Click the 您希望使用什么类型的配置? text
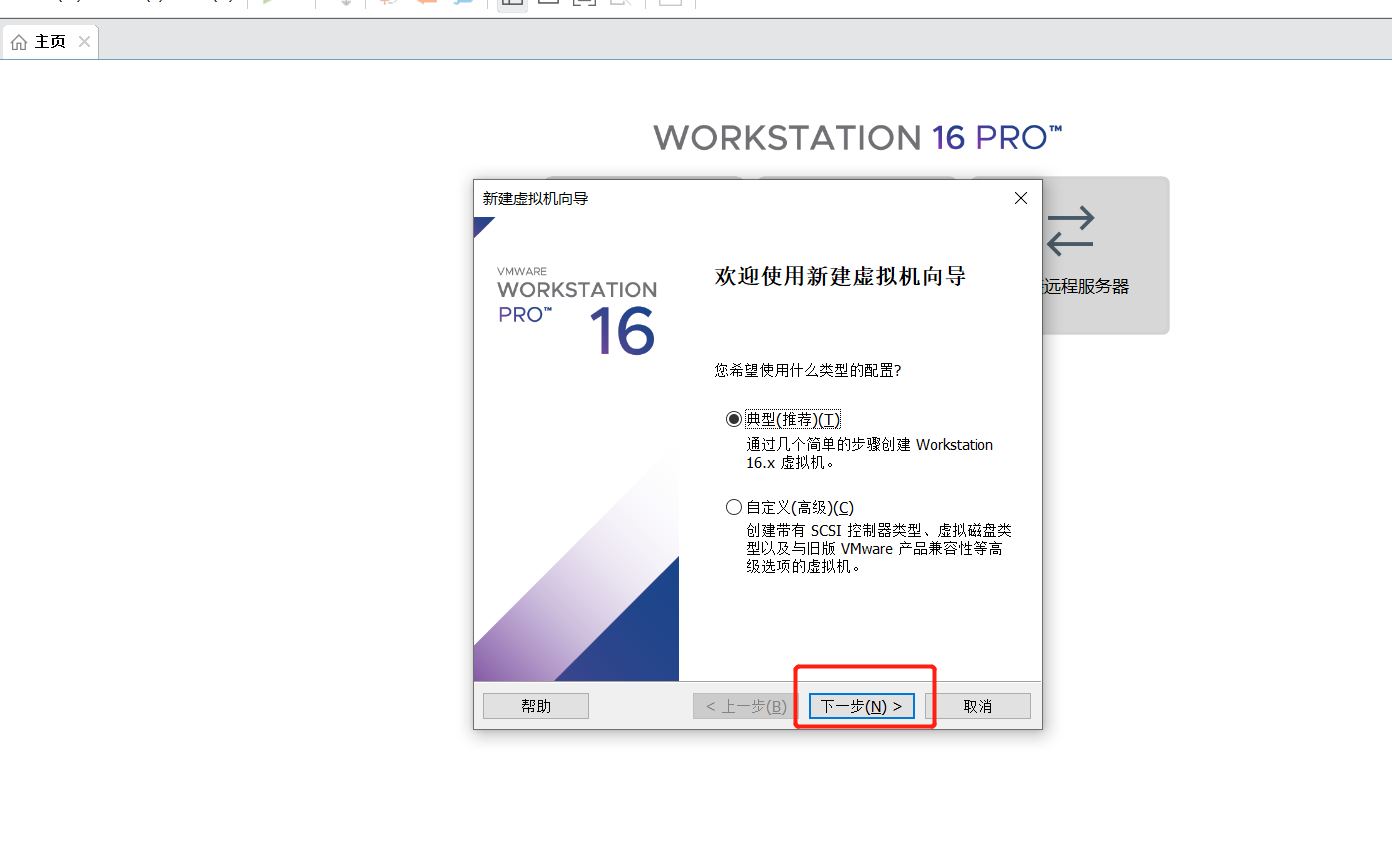1392x842 pixels. pyautogui.click(x=808, y=370)
